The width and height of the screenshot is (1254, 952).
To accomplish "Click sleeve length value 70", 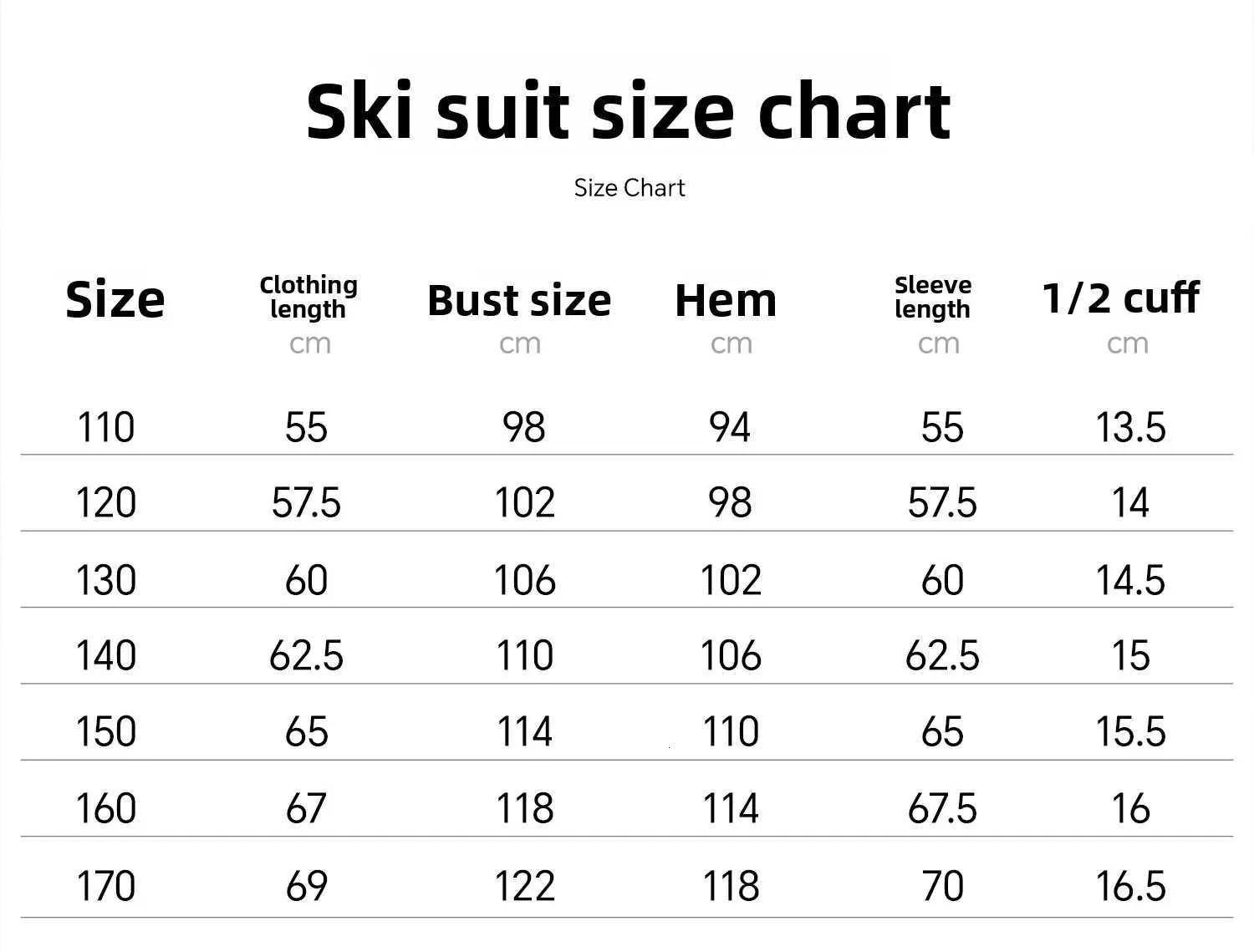I will 942,886.
